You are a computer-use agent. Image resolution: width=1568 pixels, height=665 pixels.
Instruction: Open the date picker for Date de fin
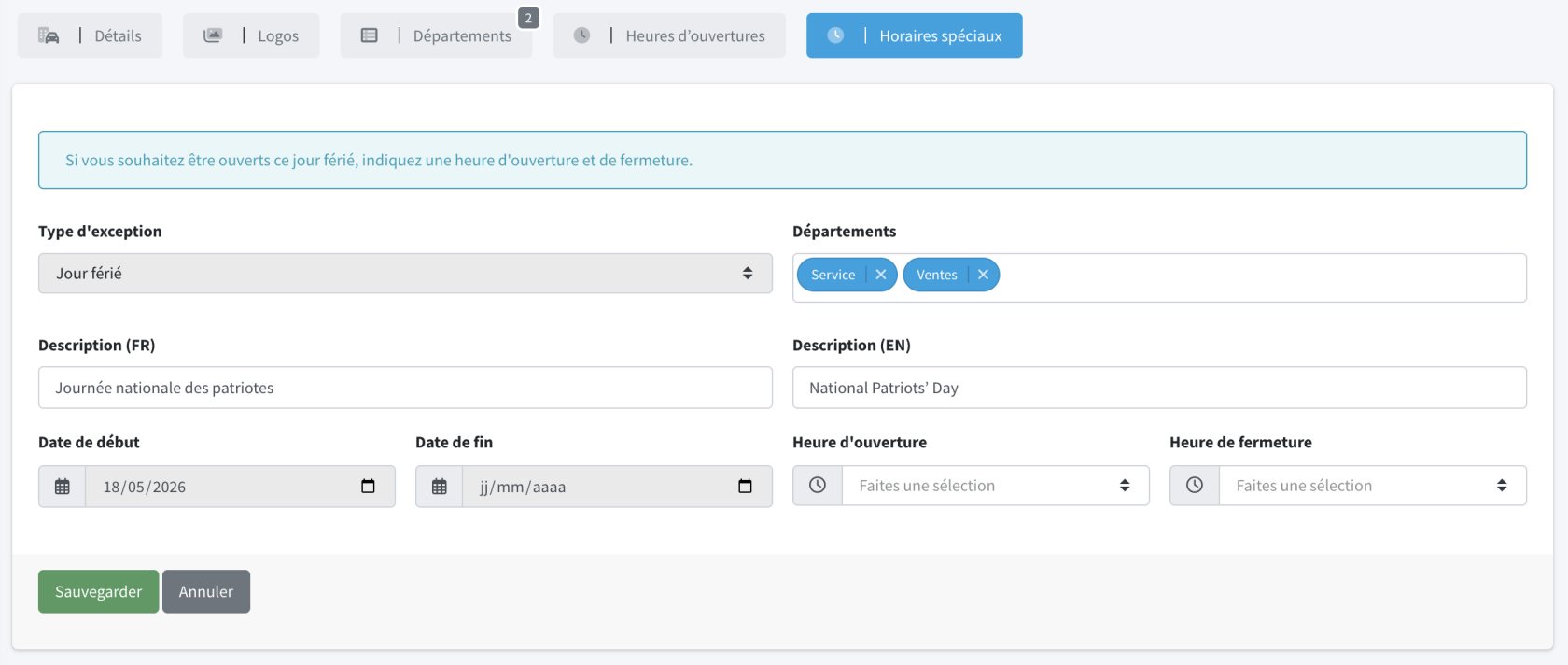(745, 487)
